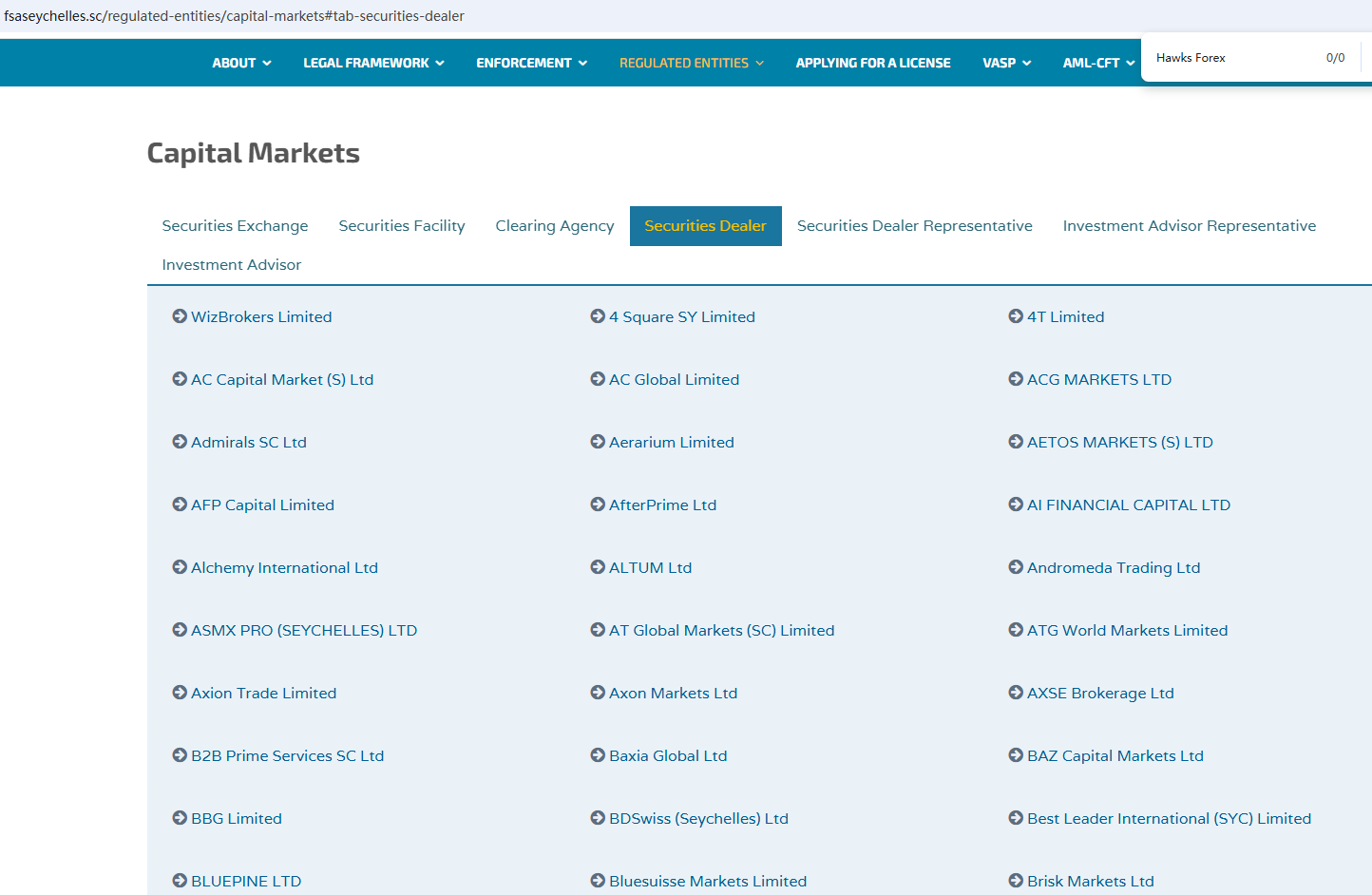Click the arrow icon next to BBG Limited
1372x895 pixels.
180,818
